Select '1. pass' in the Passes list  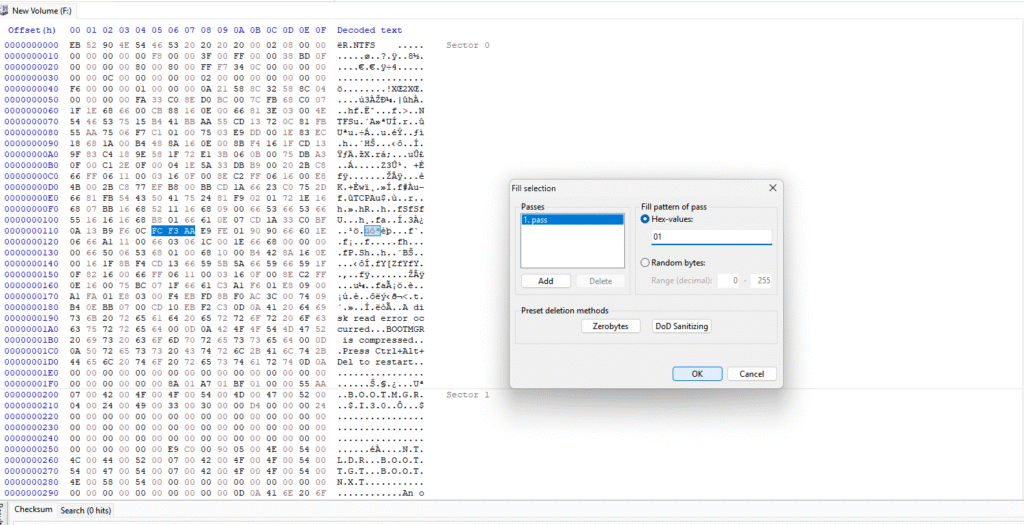(572, 219)
